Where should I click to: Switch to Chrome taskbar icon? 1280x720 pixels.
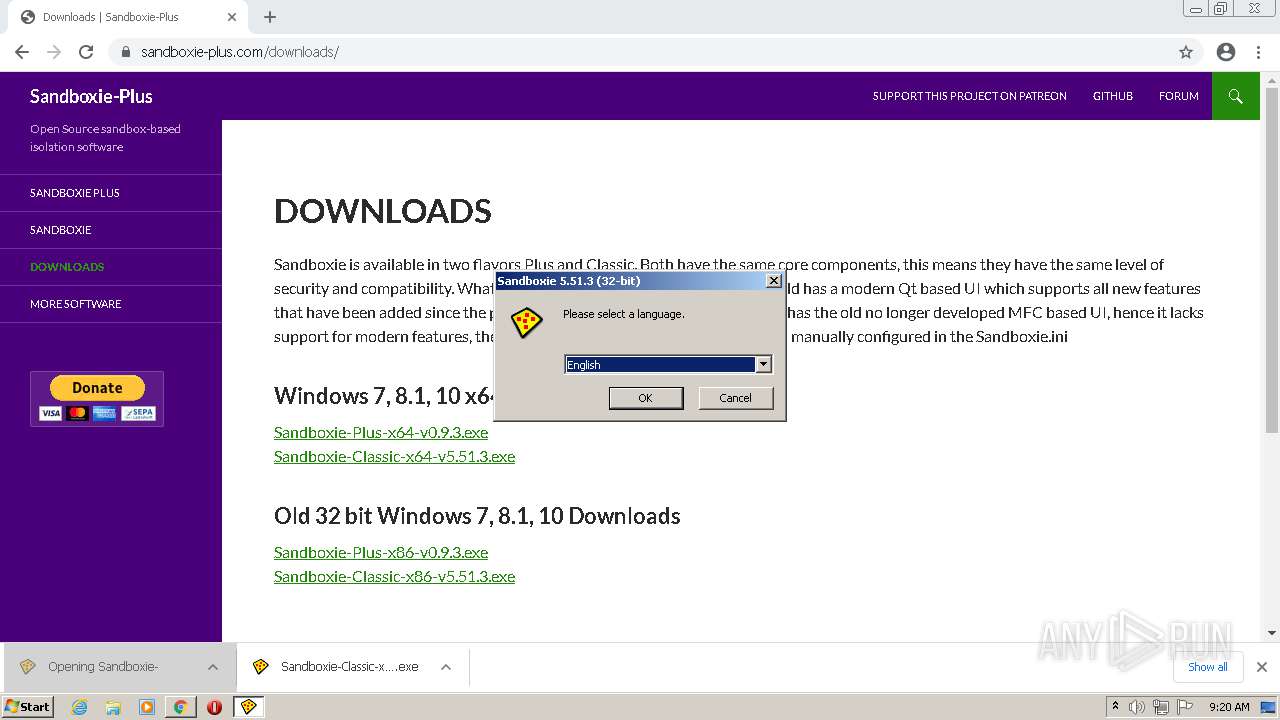tap(180, 707)
